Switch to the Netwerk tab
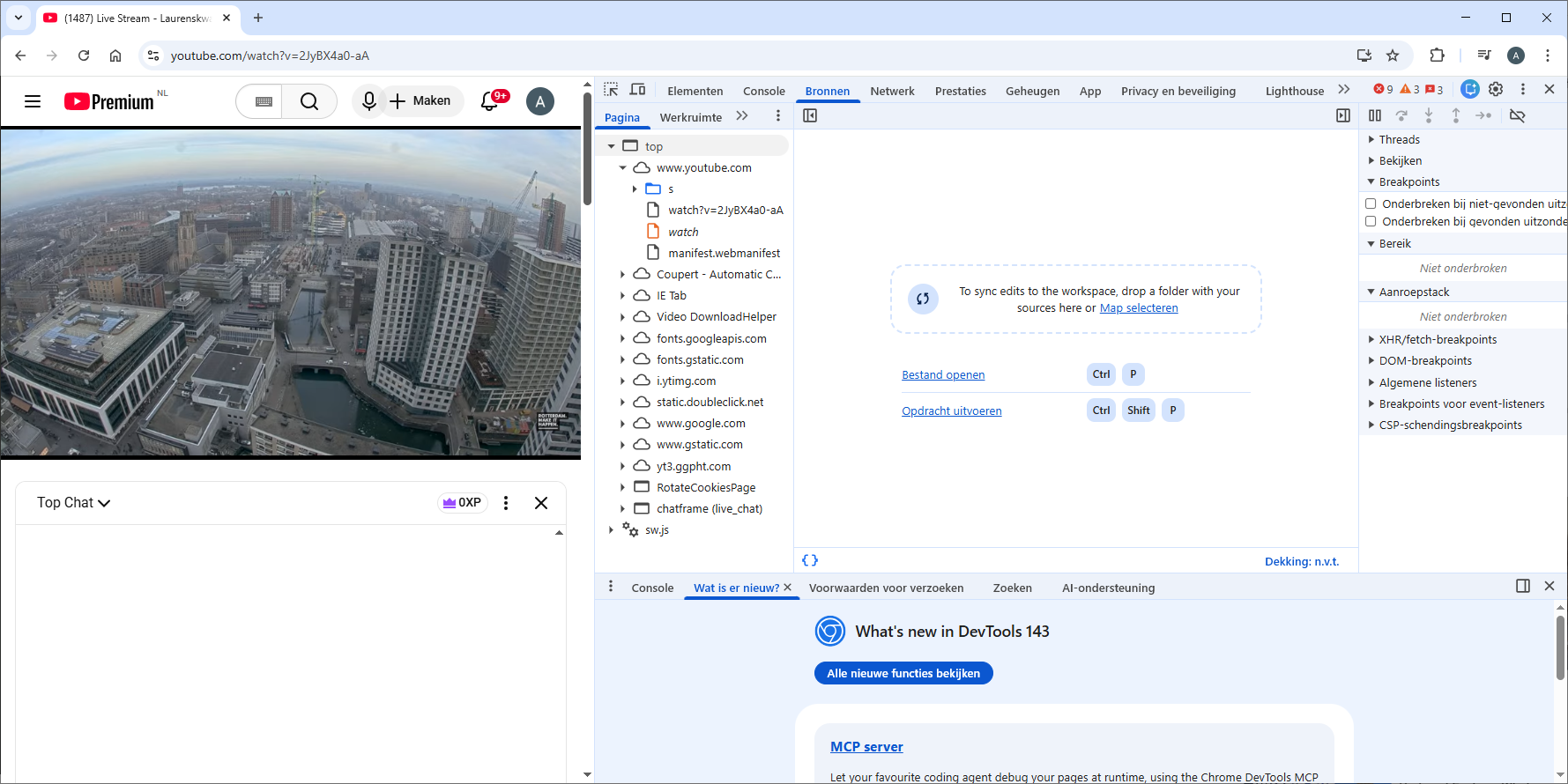 (x=892, y=91)
